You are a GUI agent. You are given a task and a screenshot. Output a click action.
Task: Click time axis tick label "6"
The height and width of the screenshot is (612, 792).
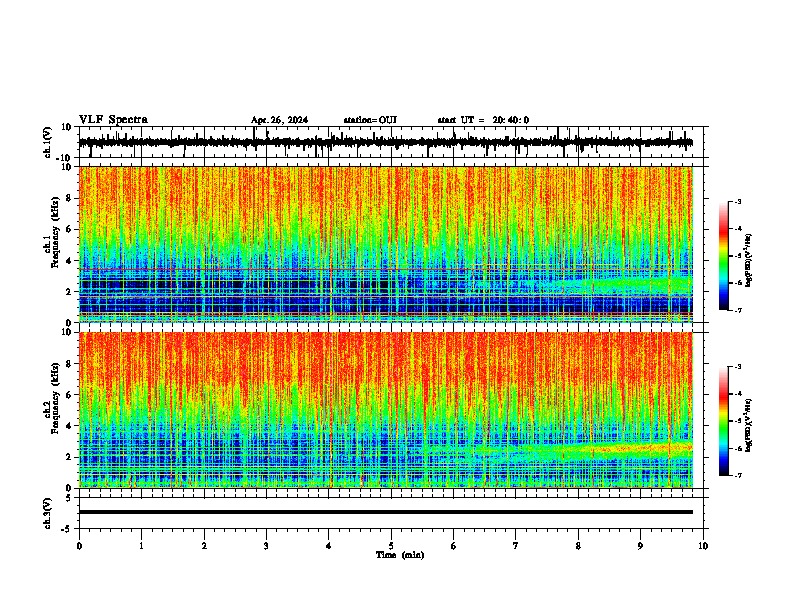(454, 546)
